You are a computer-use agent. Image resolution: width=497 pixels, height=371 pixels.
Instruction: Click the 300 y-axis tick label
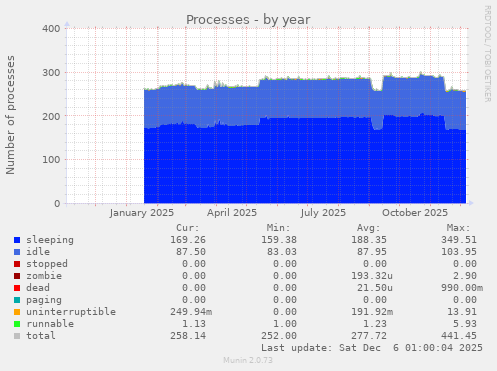click(51, 73)
